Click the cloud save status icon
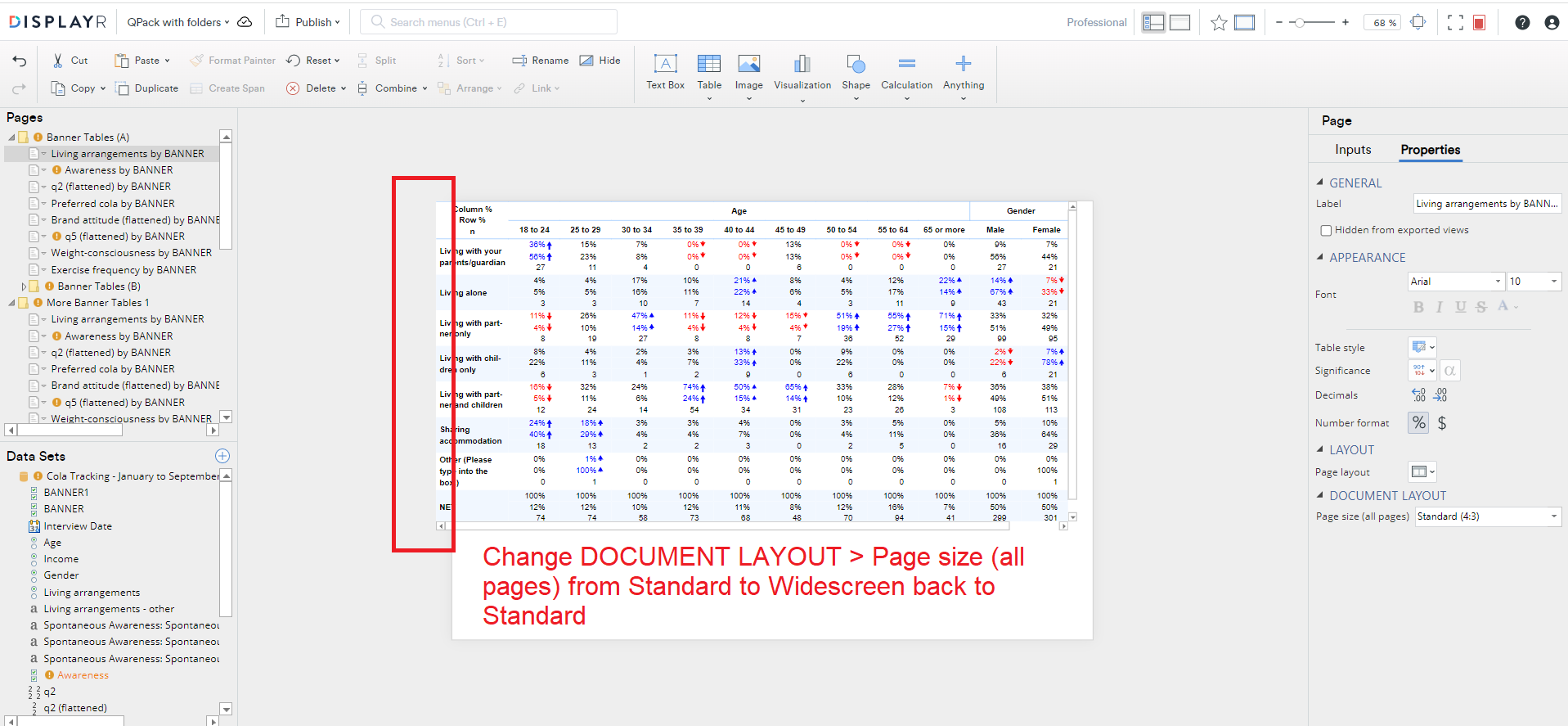Image resolution: width=1568 pixels, height=726 pixels. tap(245, 22)
